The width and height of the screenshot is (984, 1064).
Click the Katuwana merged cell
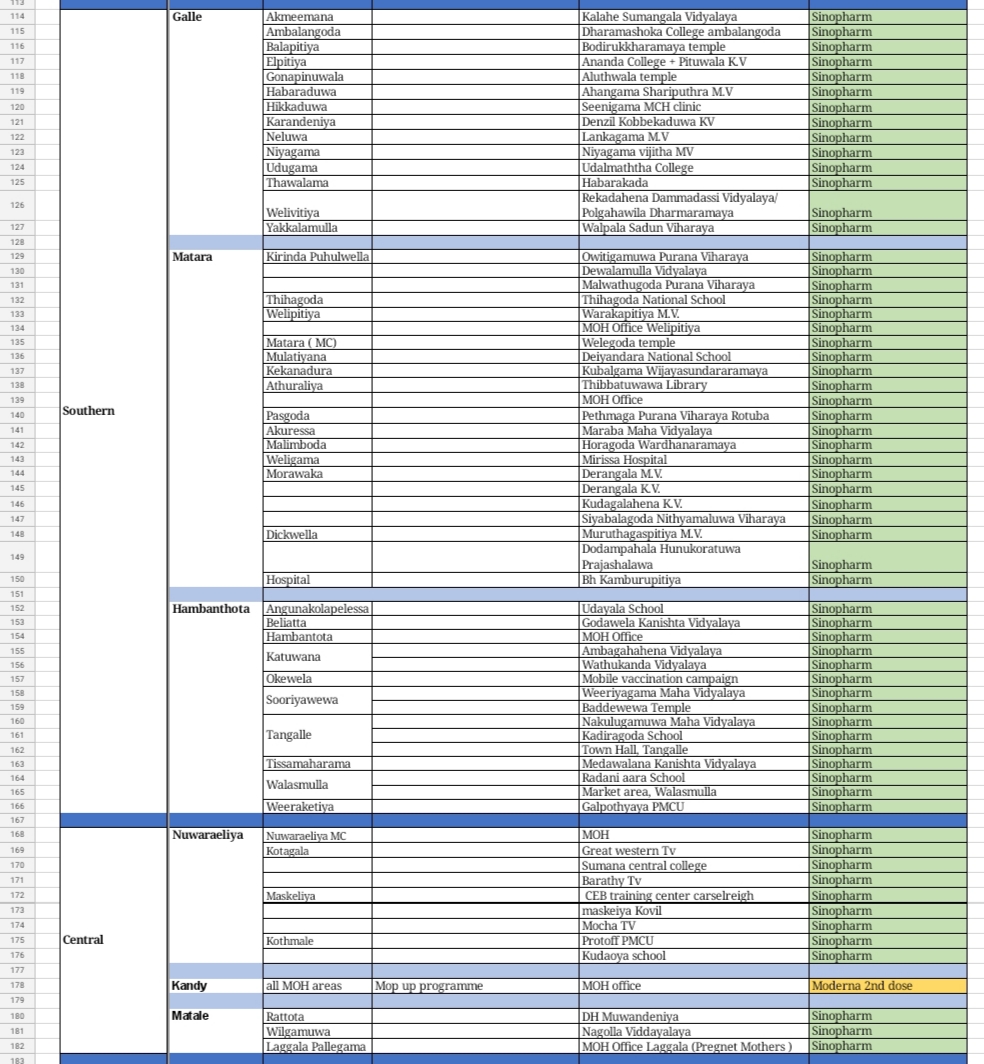click(x=317, y=658)
